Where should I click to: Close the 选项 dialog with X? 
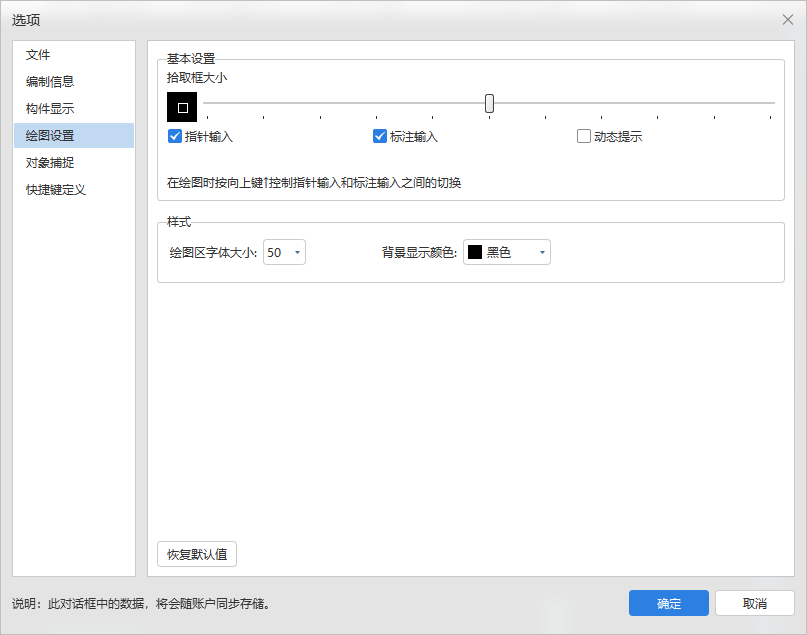[787, 19]
